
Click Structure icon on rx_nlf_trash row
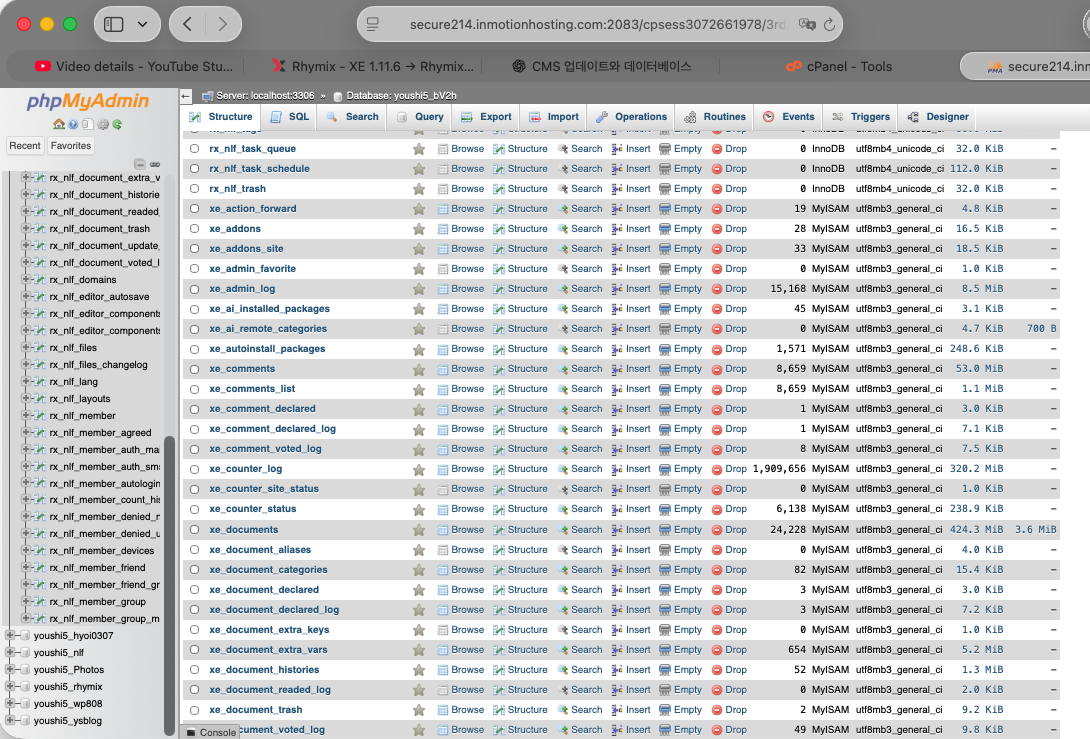coord(498,188)
